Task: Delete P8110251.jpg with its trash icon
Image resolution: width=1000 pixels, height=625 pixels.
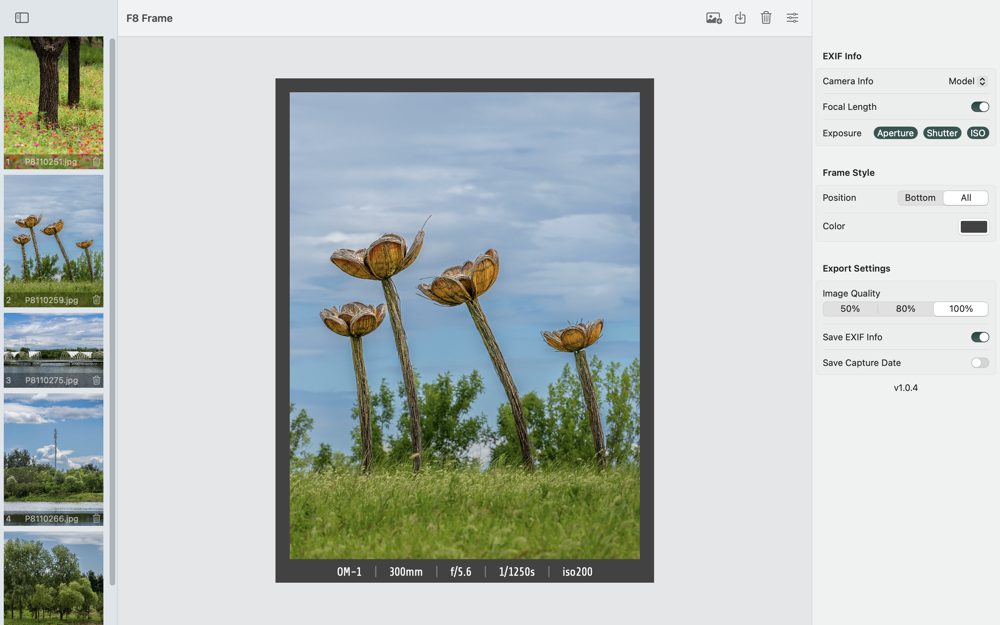Action: tap(96, 162)
